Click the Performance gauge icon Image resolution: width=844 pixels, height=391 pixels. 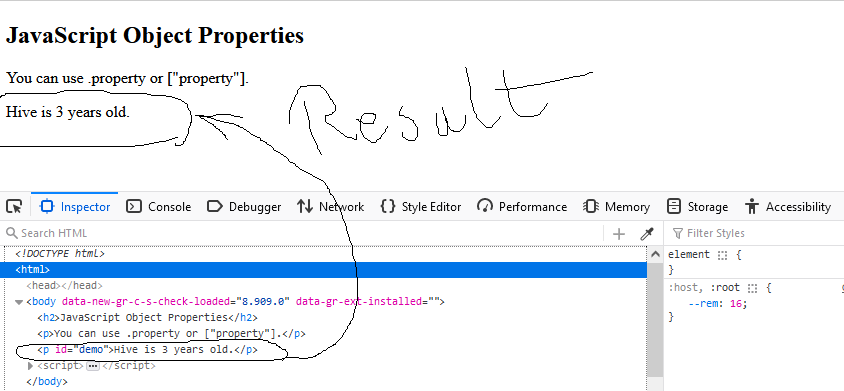tap(485, 206)
